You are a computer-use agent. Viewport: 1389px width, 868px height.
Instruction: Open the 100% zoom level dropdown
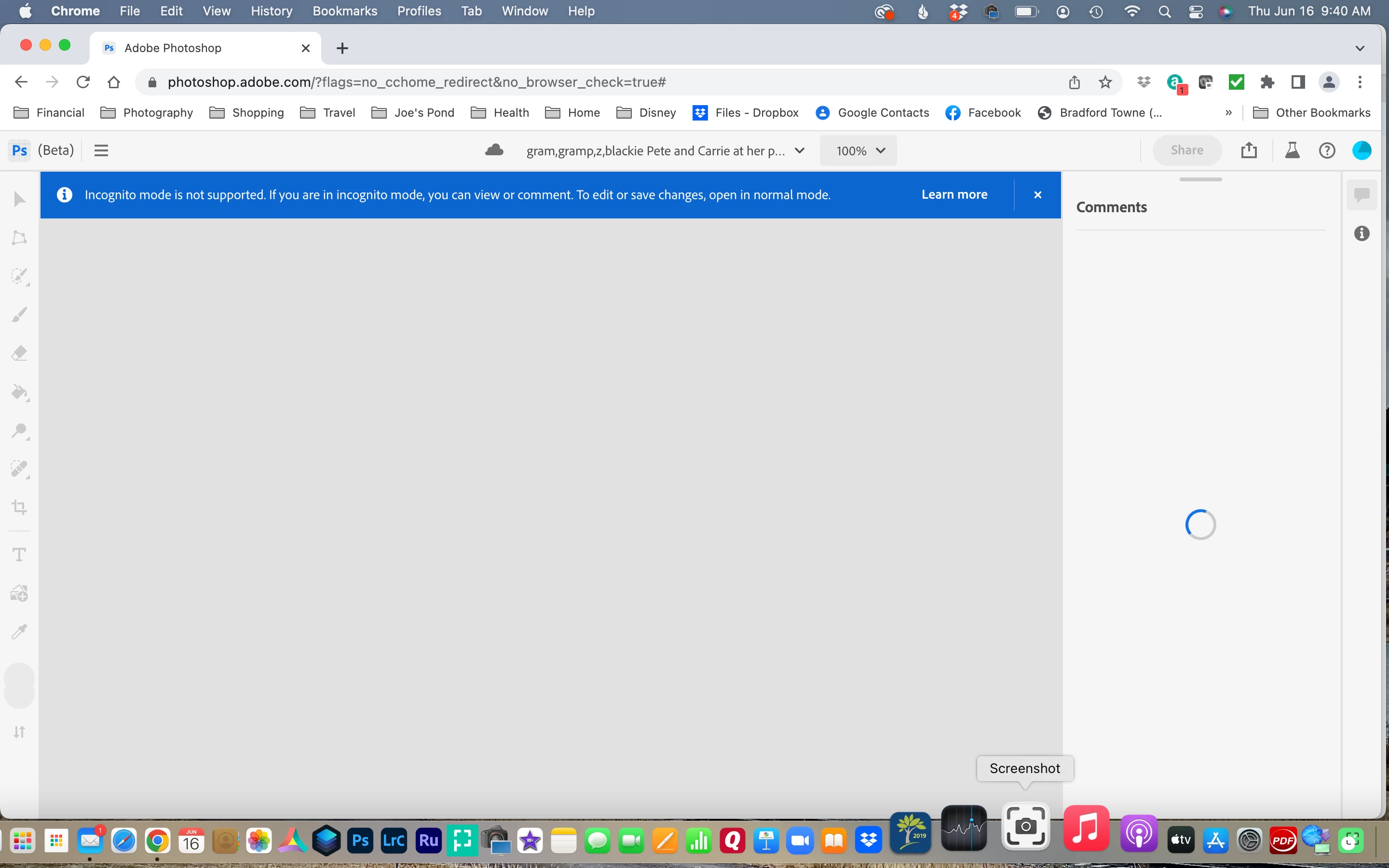coord(858,150)
